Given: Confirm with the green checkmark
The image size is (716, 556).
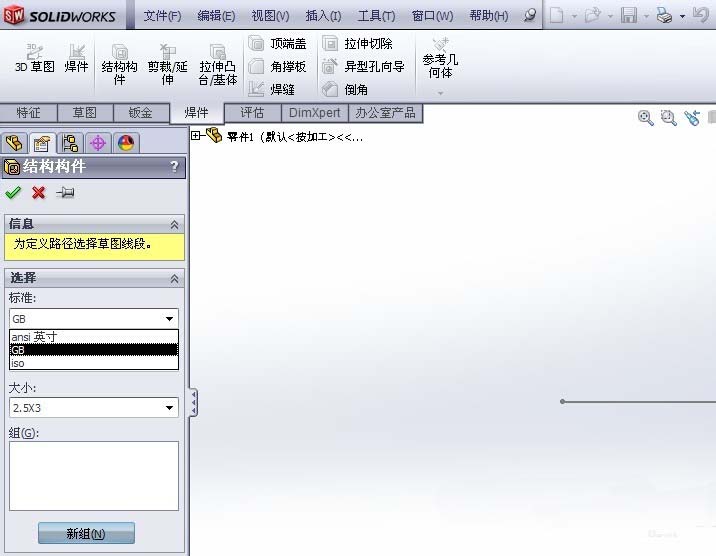Looking at the screenshot, I should 13,193.
